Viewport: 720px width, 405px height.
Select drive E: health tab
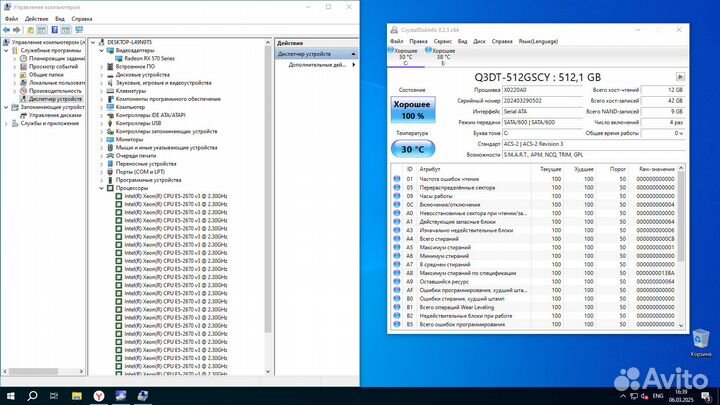coord(443,56)
